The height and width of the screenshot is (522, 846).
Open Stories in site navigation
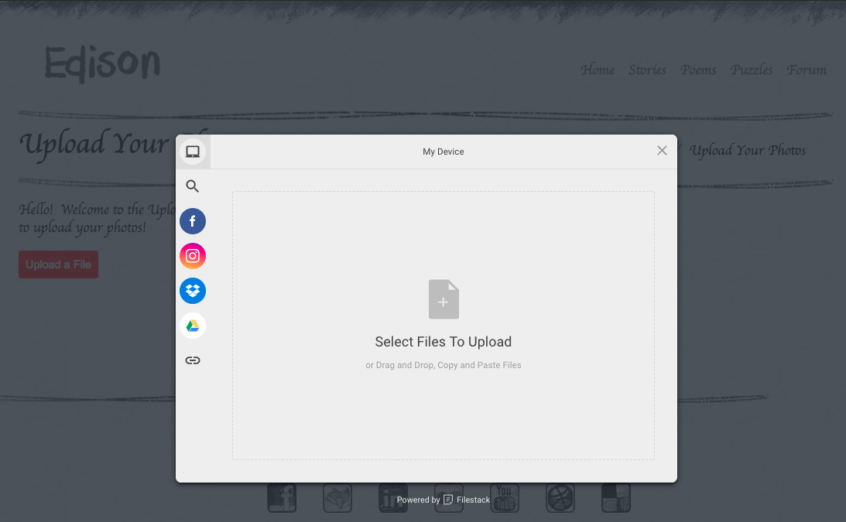click(647, 70)
